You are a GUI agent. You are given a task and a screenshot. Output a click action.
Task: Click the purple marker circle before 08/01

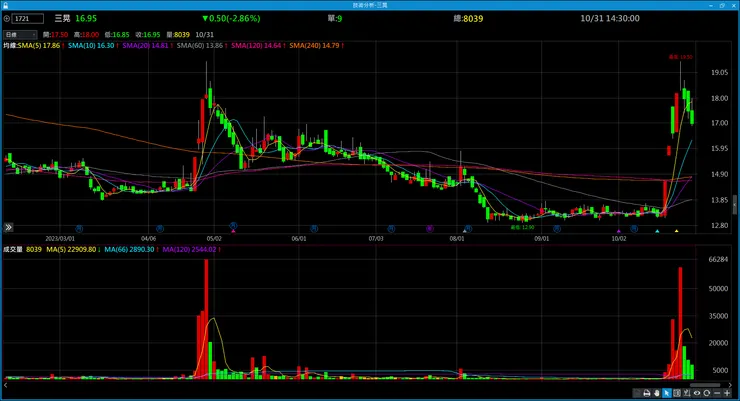point(430,229)
